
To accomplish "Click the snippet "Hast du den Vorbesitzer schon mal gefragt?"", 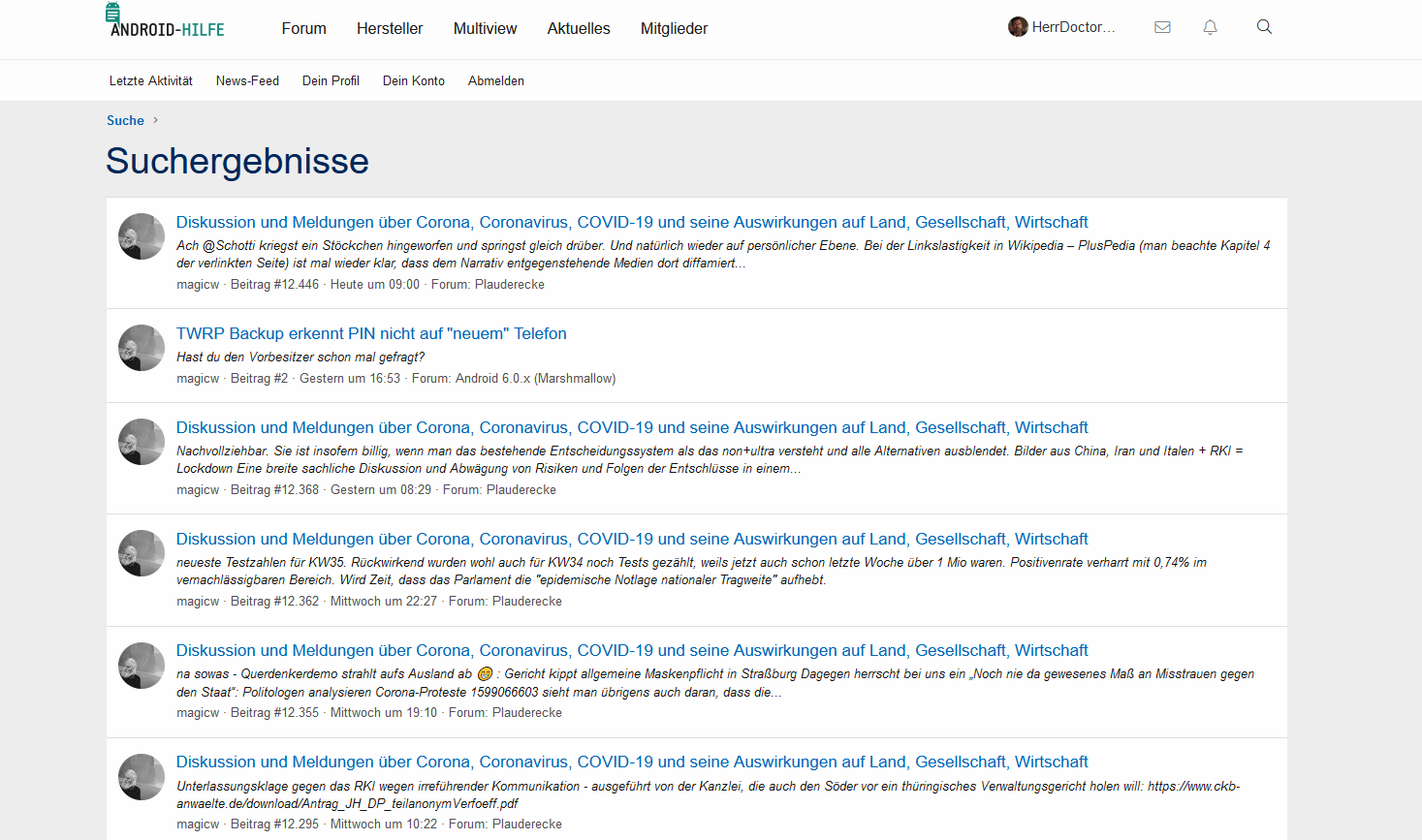I will (300, 357).
